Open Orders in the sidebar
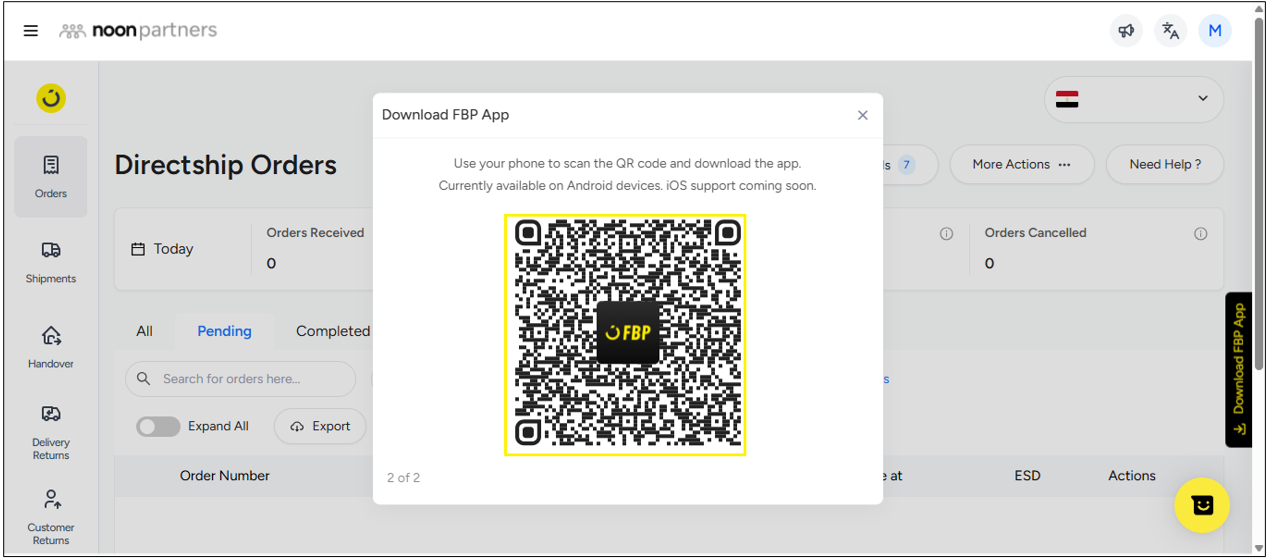 (51, 177)
